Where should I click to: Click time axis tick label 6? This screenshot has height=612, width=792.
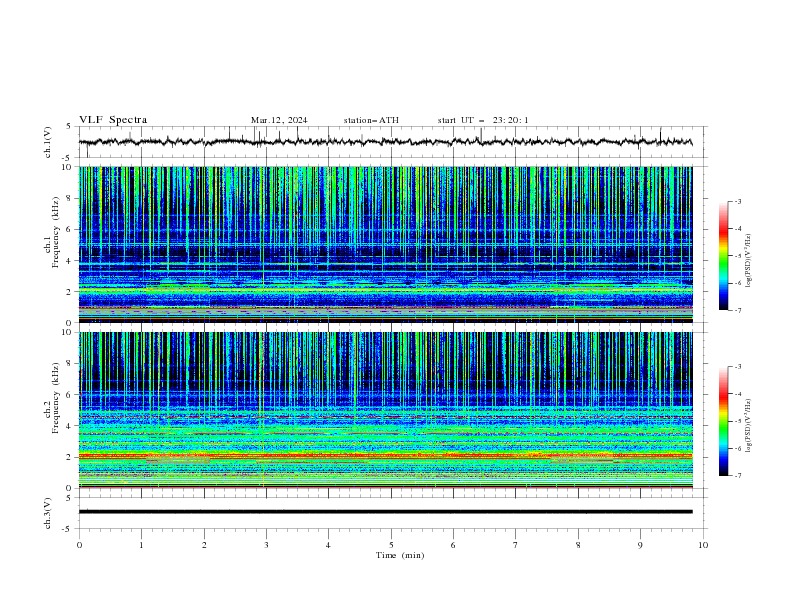click(453, 545)
